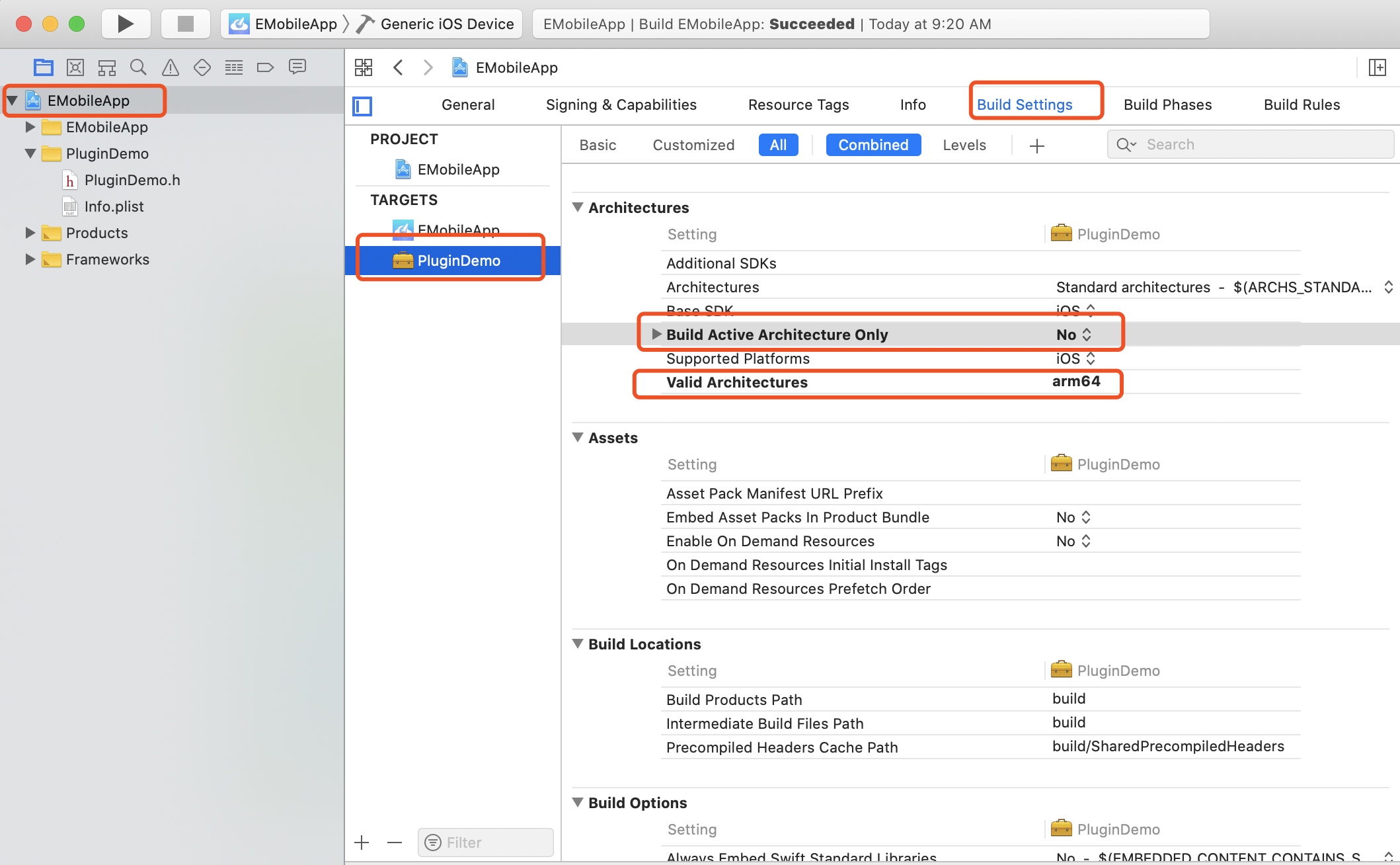Collapse the PluginDemo group folder
Image resolution: width=1400 pixels, height=865 pixels.
pos(30,153)
